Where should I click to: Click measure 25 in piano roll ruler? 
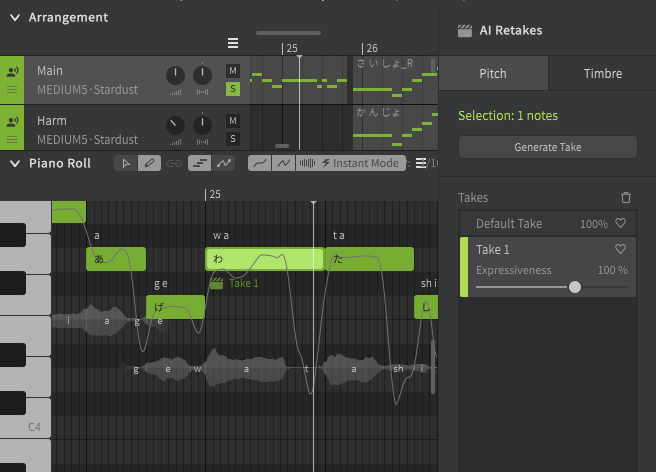[x=213, y=195]
